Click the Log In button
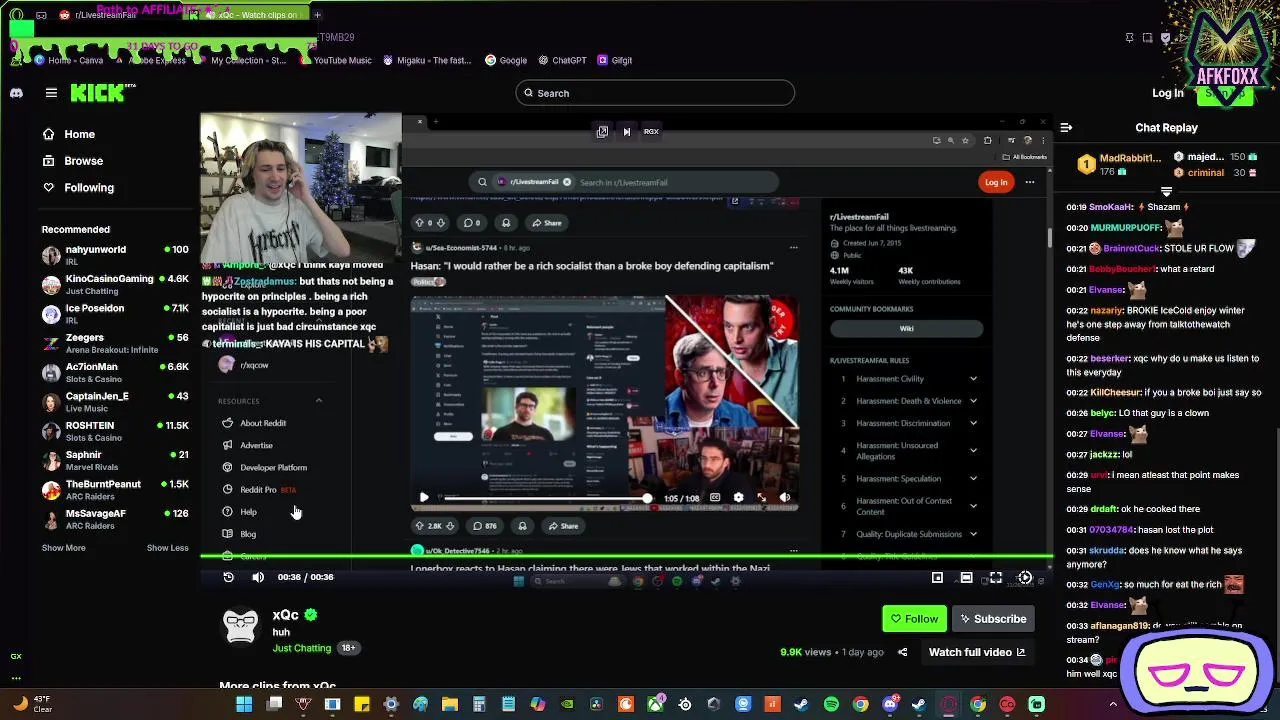This screenshot has width=1280, height=720. [x=1167, y=93]
